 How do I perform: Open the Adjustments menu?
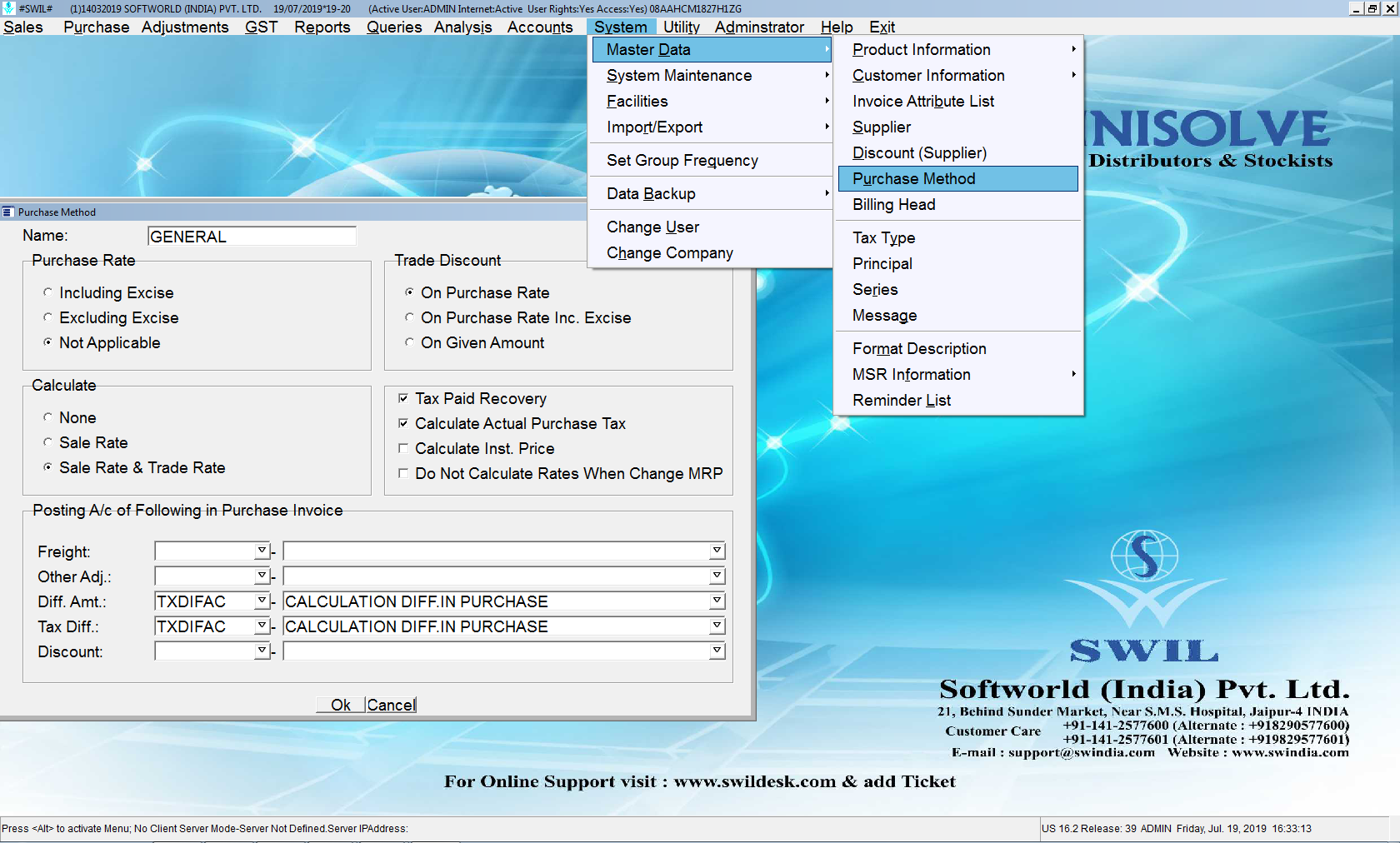coord(185,27)
